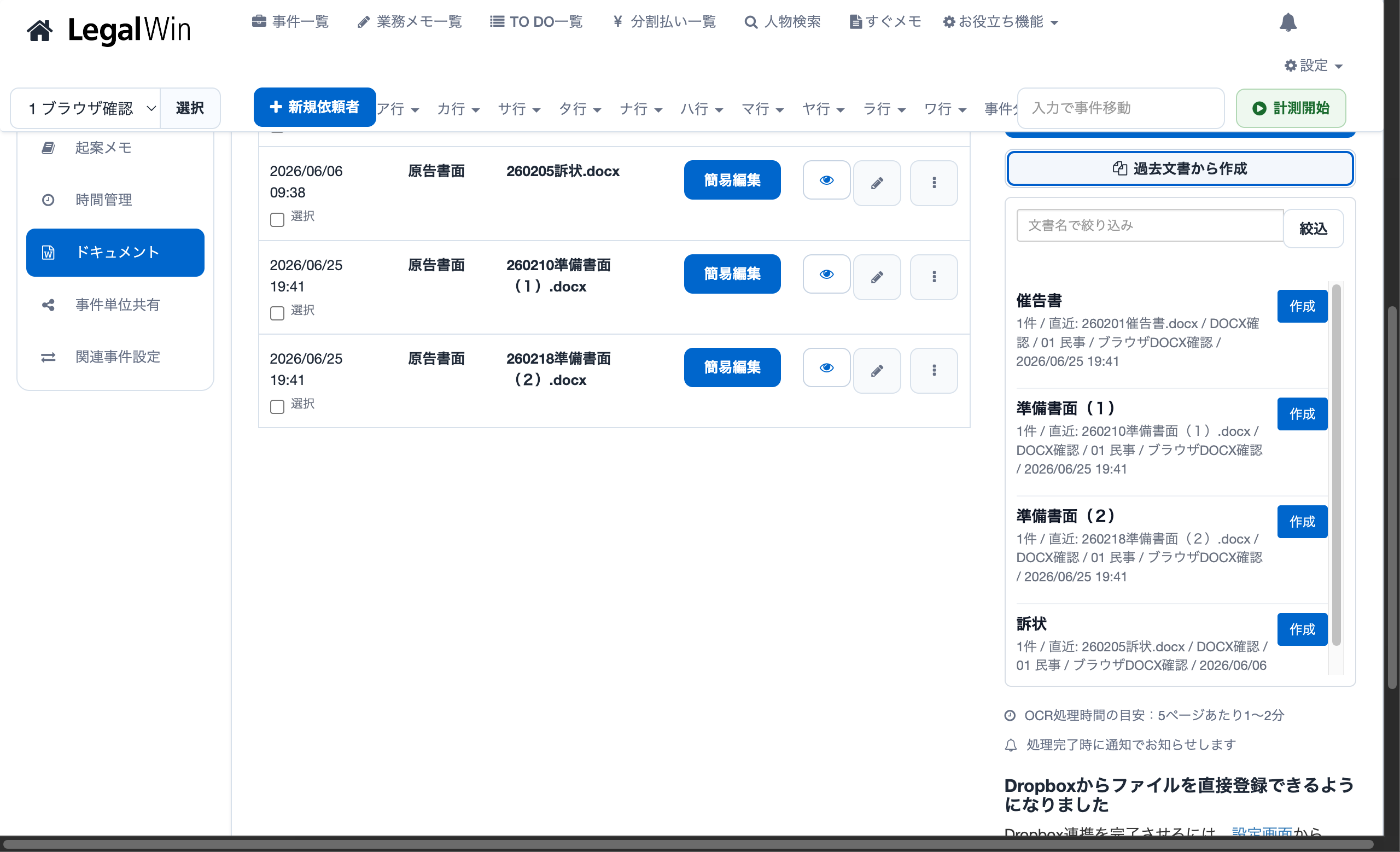Click the 260210準備書面（1）.docx file name
Image resolution: width=1400 pixels, height=852 pixels.
click(558, 276)
